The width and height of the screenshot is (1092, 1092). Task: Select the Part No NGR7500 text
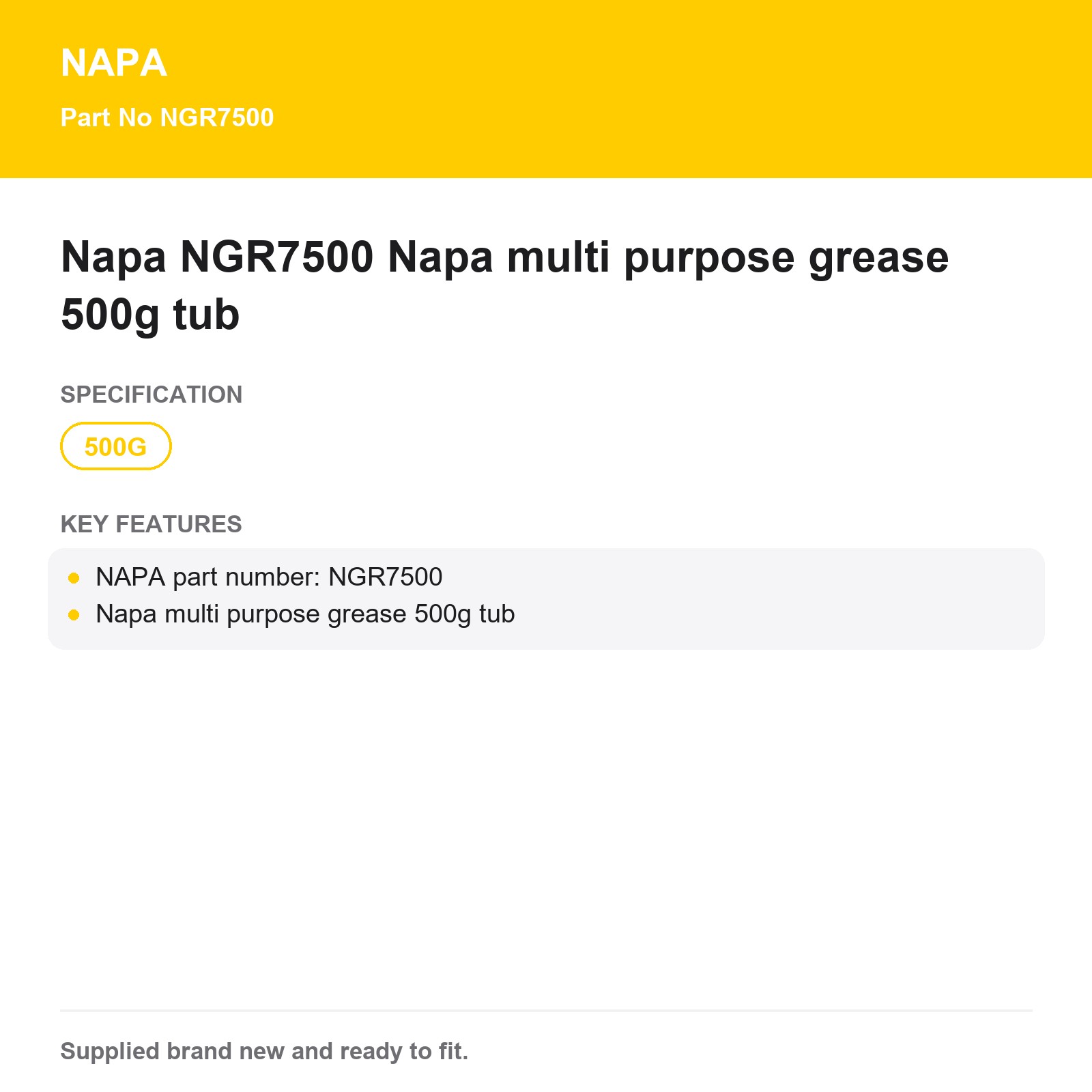[167, 117]
